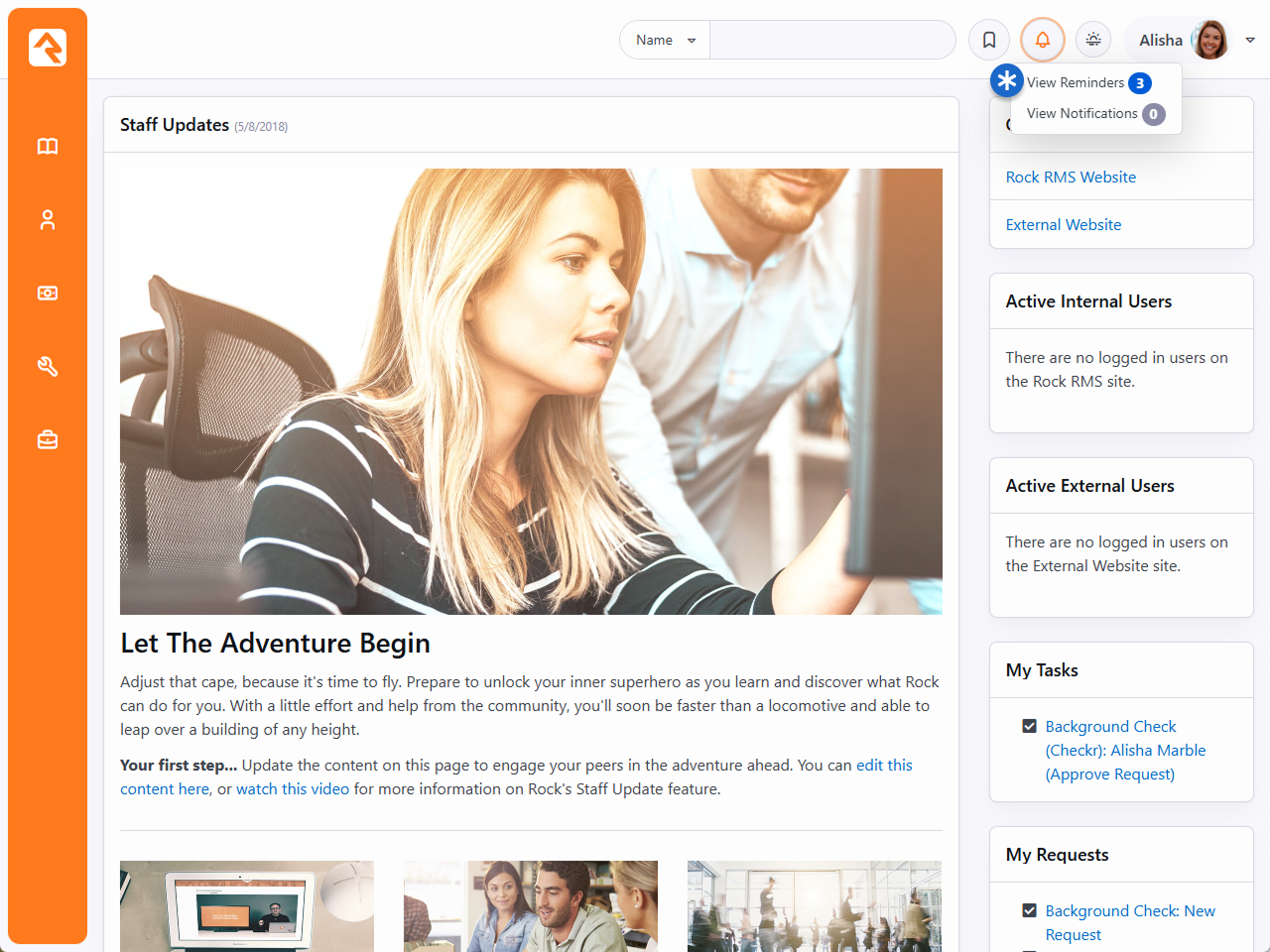Select View Notifications menu item
This screenshot has width=1270, height=952.
click(x=1081, y=114)
